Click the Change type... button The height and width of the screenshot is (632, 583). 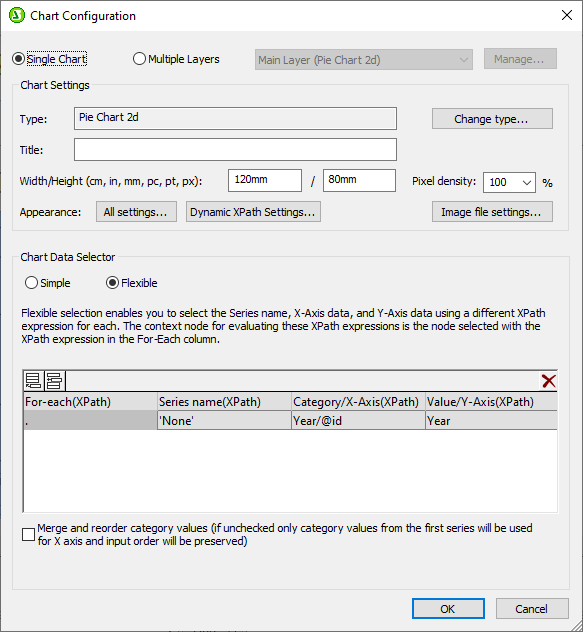[492, 118]
